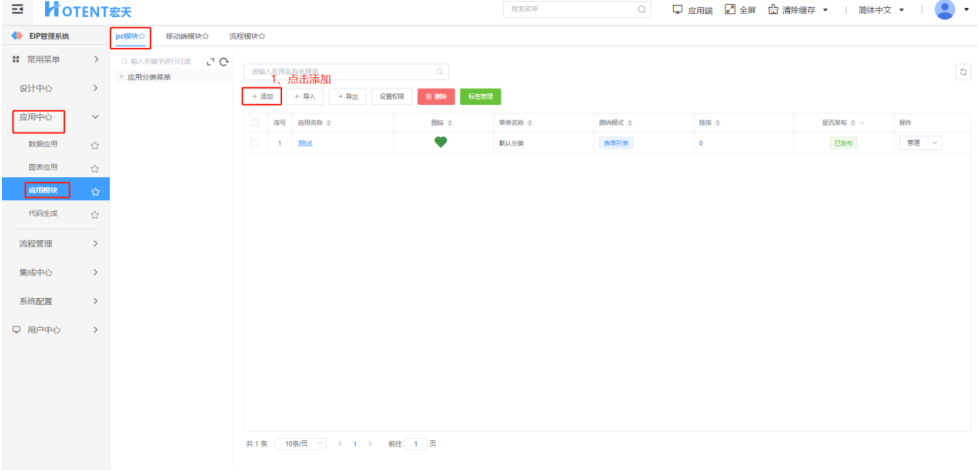
Task: Focus the top 搜索菜单 search box
Action: coord(576,9)
